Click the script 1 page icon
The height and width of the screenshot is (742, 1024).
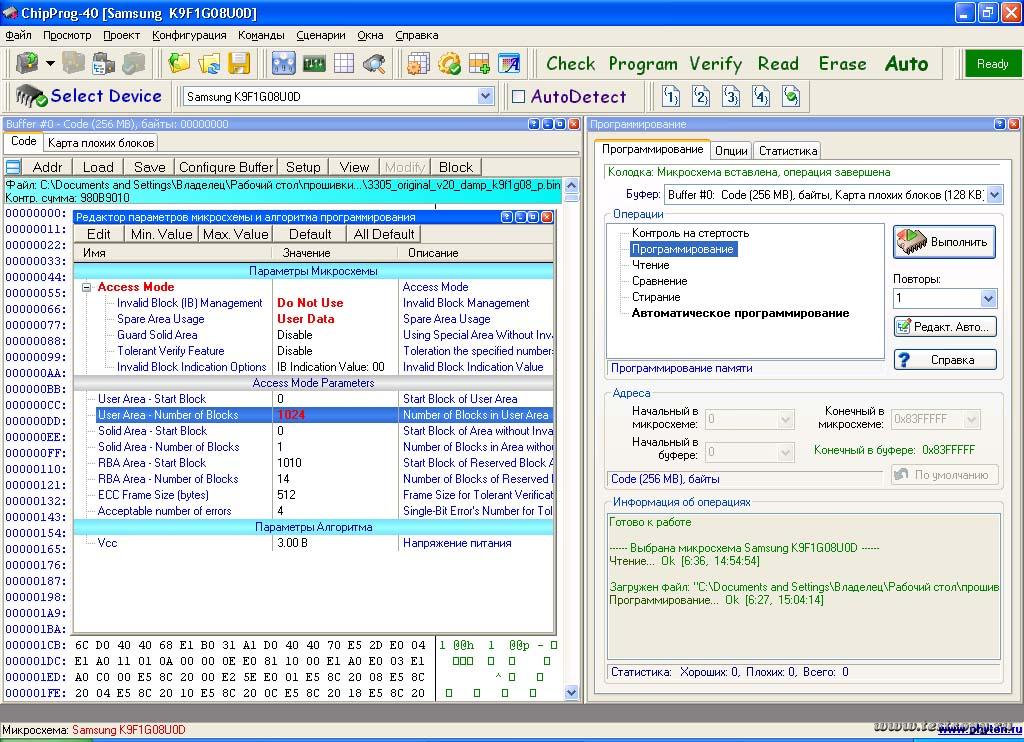pos(672,97)
